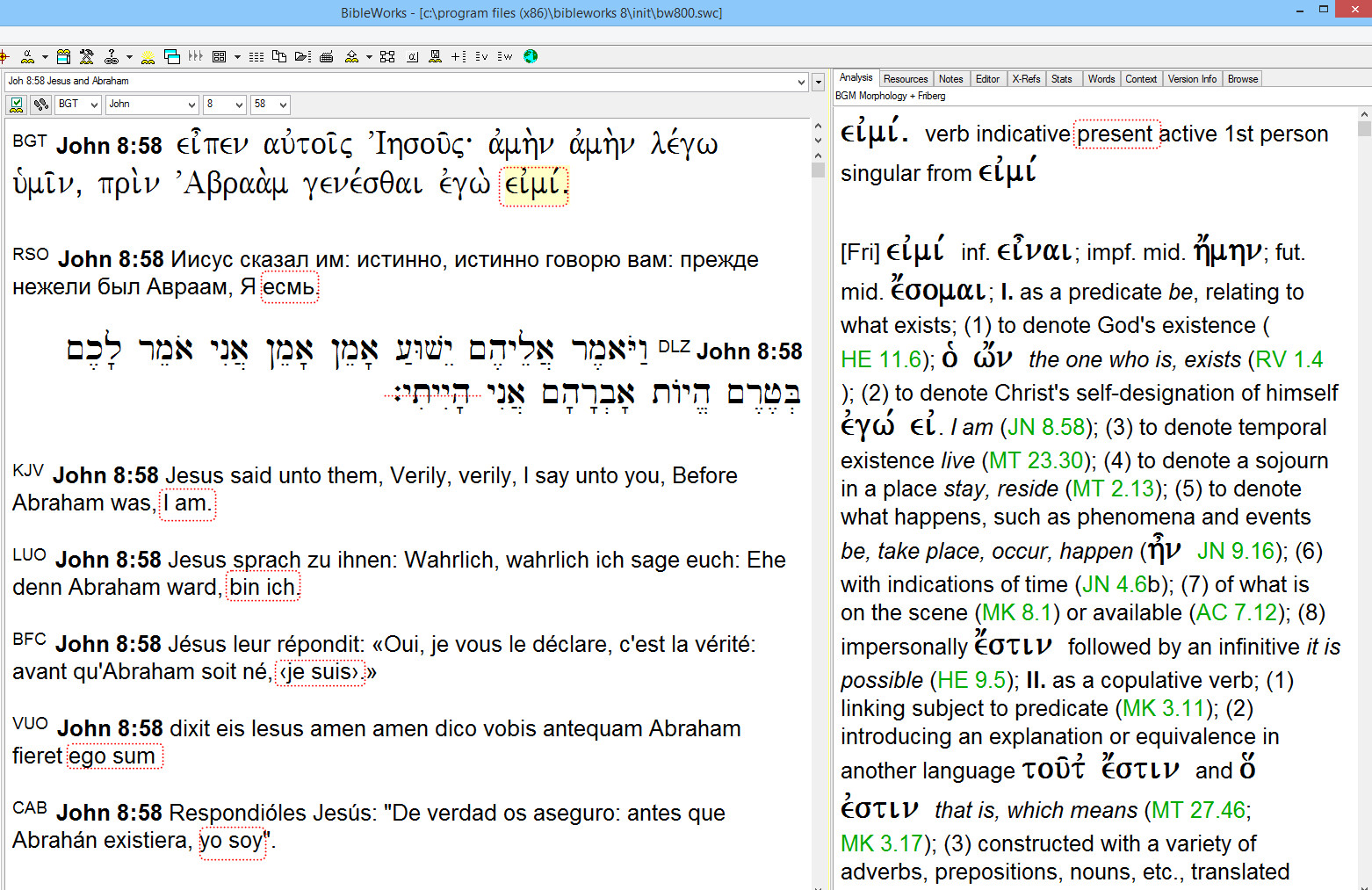
Task: Click the yellow sunburst book icon
Action: tap(148, 57)
